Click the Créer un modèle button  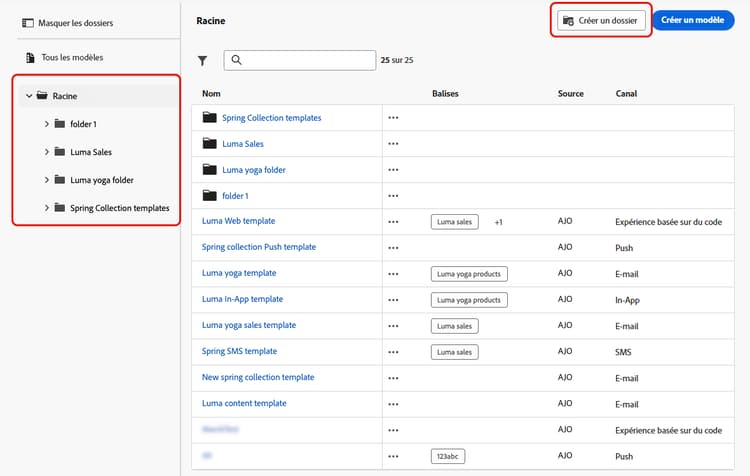(x=692, y=20)
